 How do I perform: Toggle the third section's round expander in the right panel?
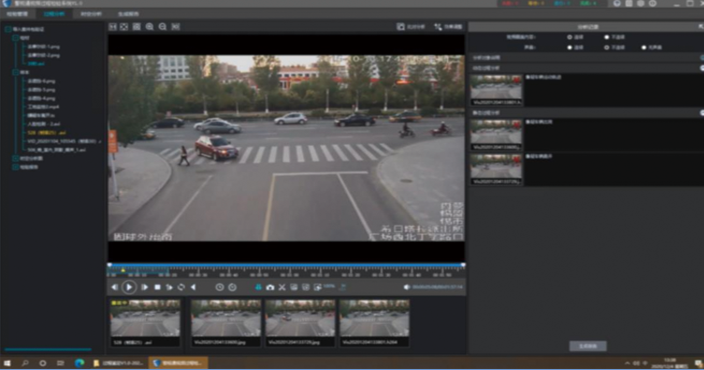pos(702,113)
